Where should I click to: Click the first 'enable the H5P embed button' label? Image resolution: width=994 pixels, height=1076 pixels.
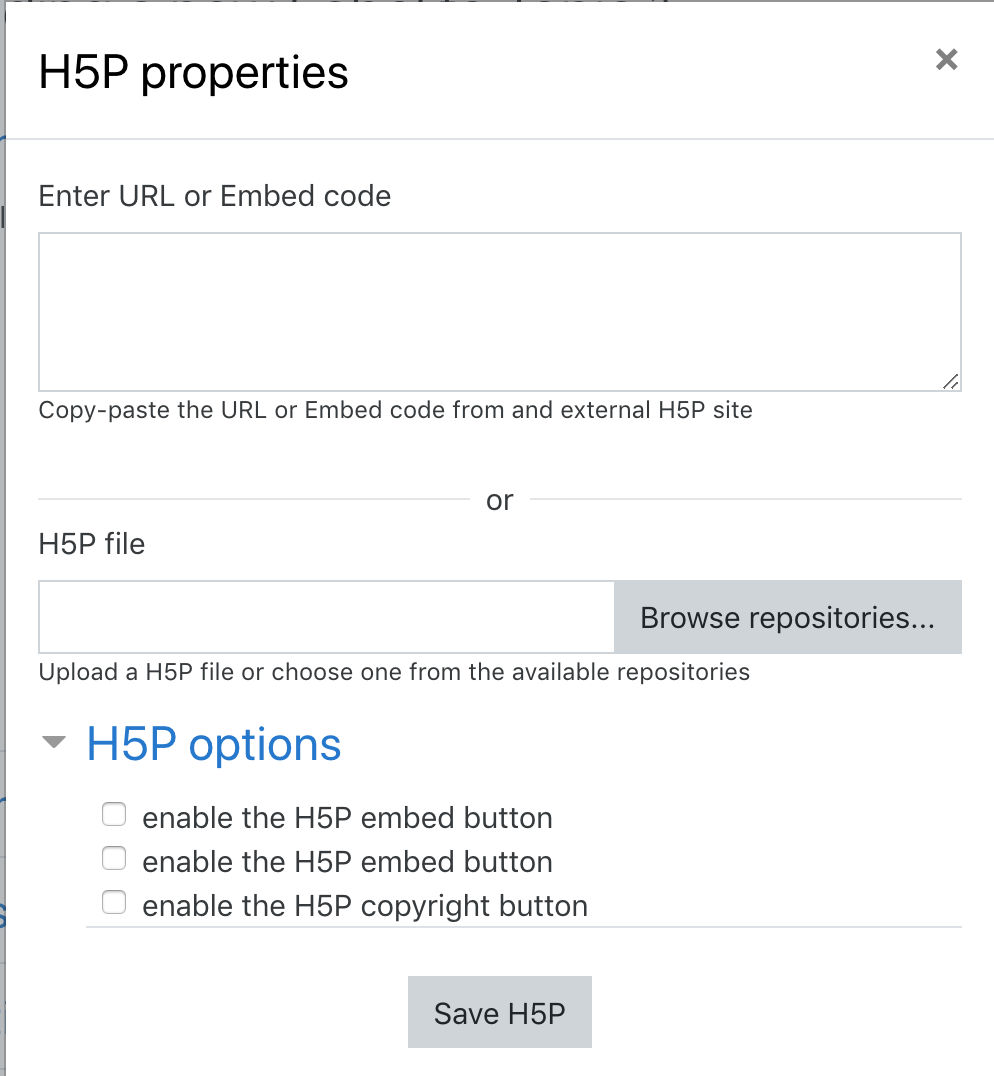tap(347, 818)
